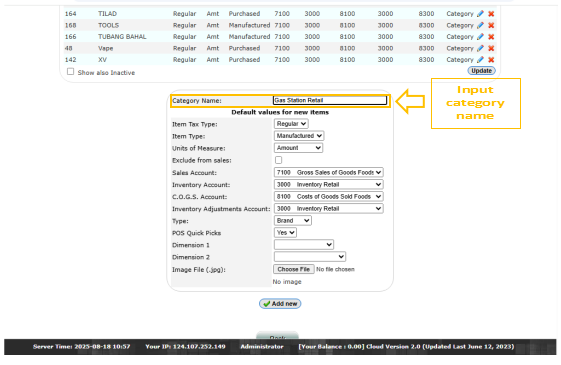Edit the TUBANG BAHAL category
This screenshot has height=365, width=561.
tap(480, 37)
